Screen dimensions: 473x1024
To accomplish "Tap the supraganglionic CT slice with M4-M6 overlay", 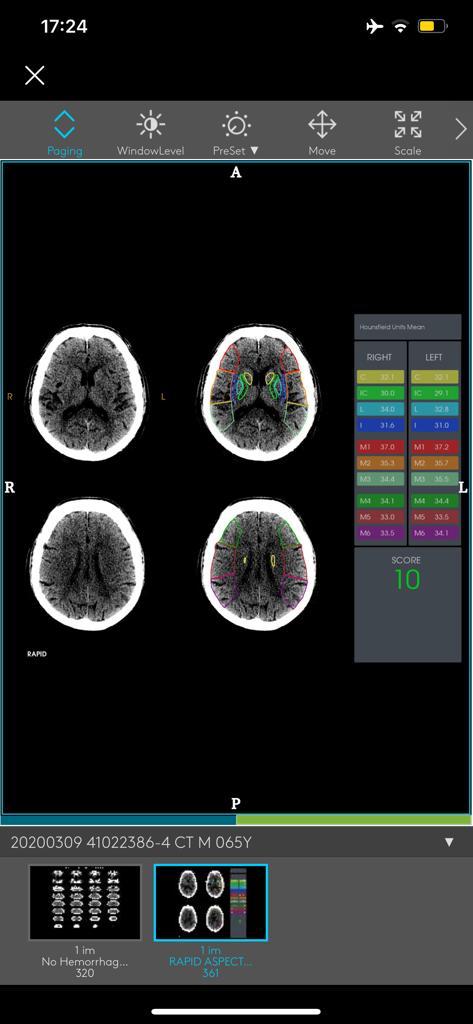I will click(x=260, y=564).
